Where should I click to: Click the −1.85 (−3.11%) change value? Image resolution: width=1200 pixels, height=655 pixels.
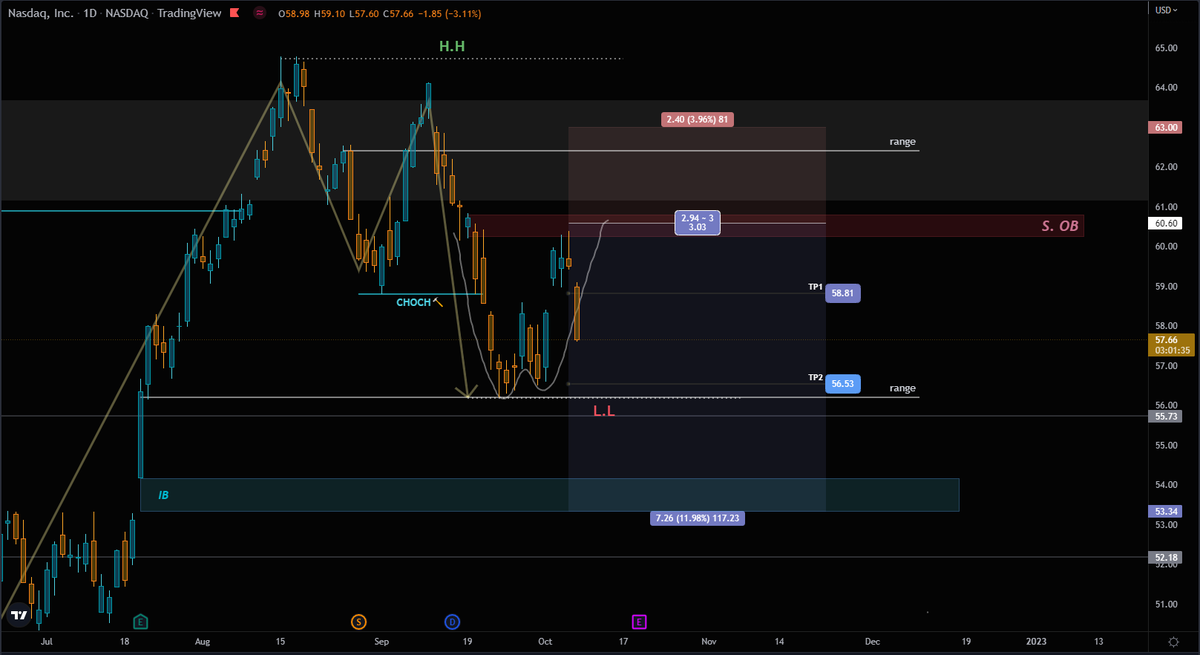click(448, 13)
